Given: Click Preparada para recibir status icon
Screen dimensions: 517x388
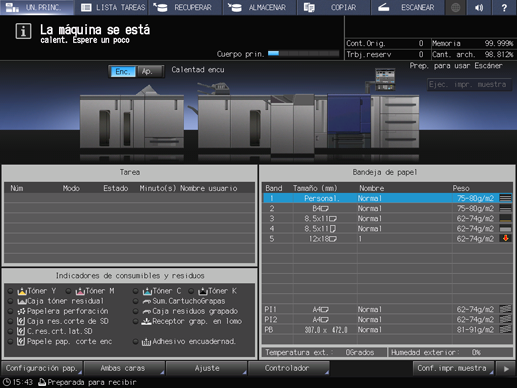Looking at the screenshot, I should click(x=42, y=382).
